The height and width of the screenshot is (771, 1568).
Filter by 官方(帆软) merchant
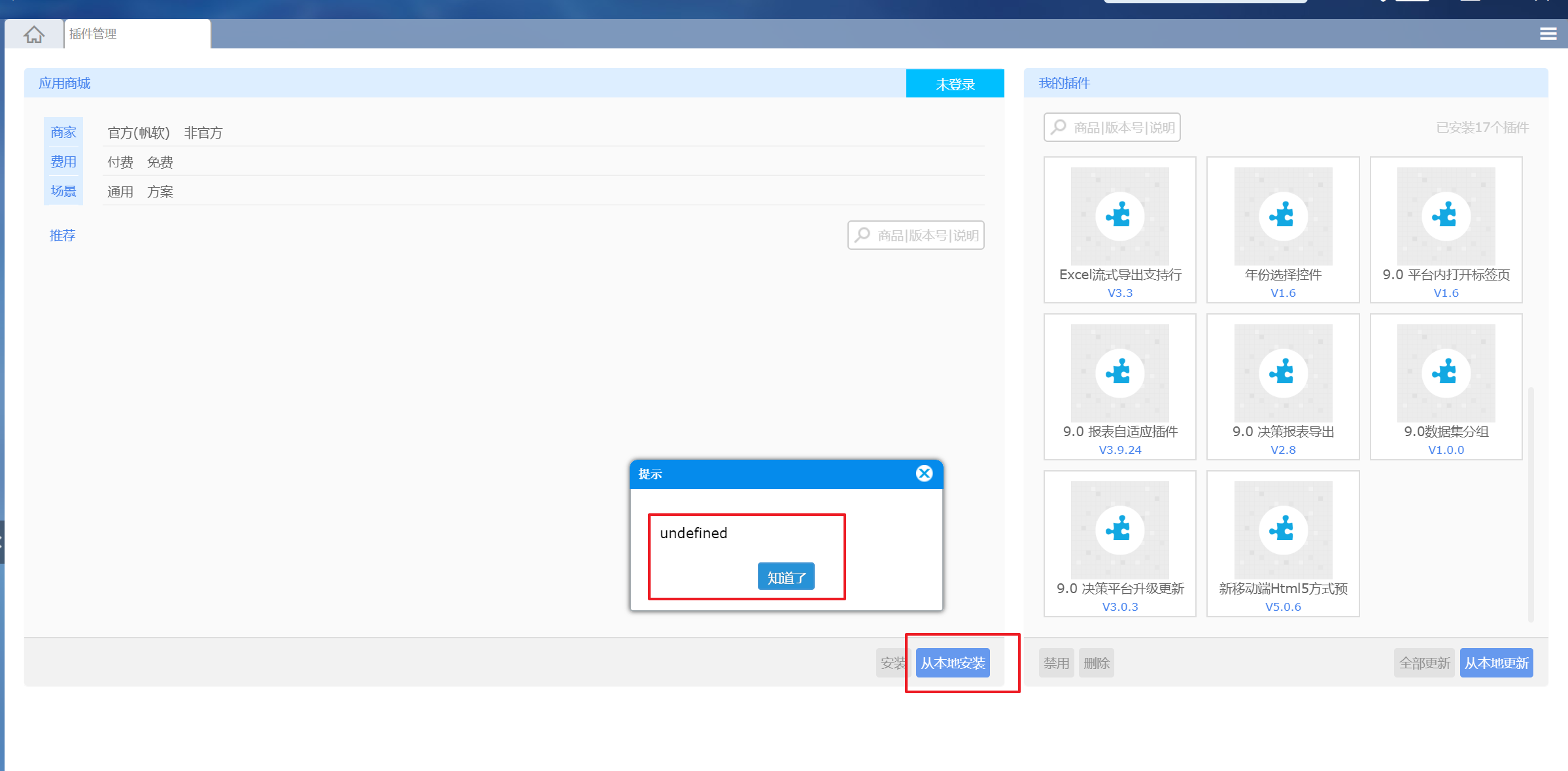(x=139, y=133)
